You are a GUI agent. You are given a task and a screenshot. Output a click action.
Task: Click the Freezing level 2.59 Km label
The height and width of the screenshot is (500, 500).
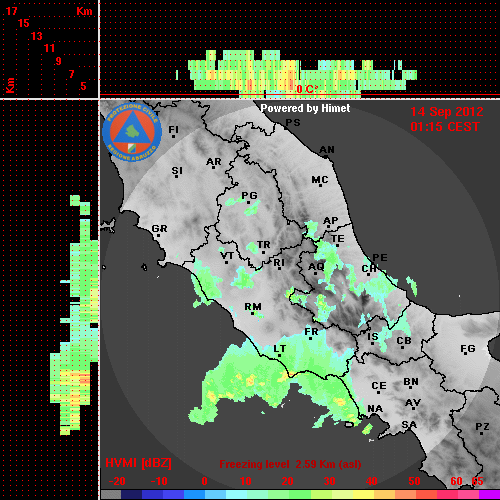290,464
